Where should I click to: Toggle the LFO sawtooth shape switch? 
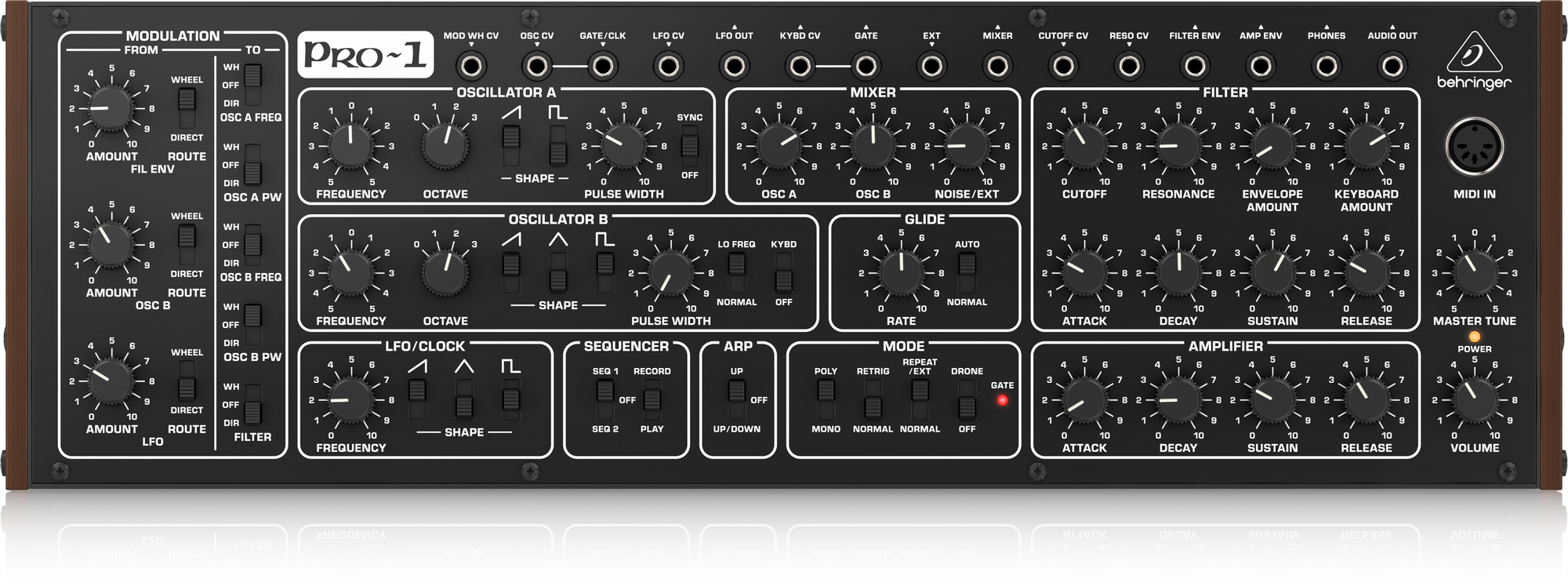click(418, 399)
